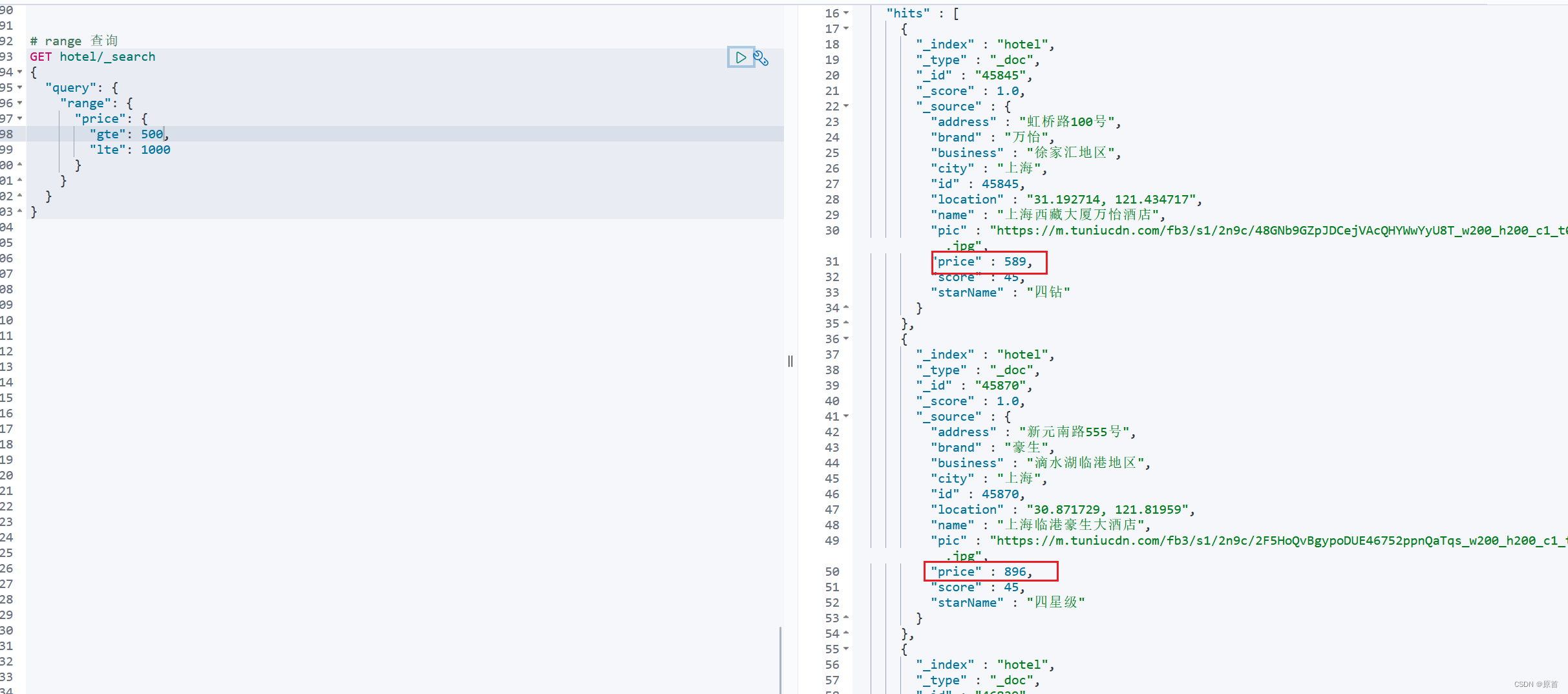Click the "id" : 45845 source line

click(978, 184)
